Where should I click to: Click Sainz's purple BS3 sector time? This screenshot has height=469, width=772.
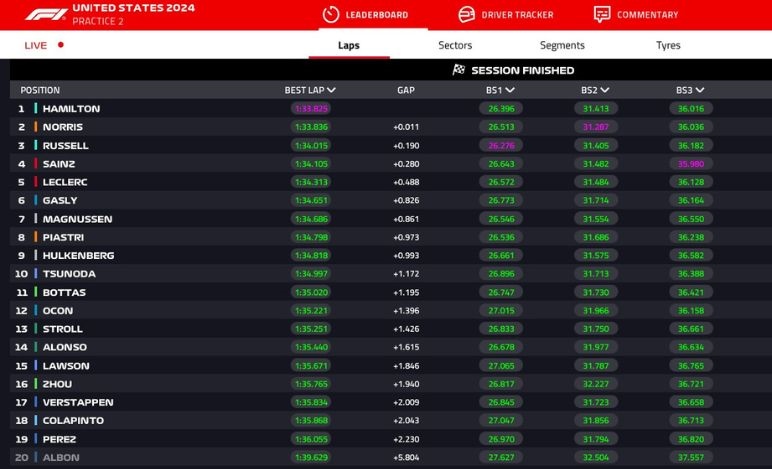[x=690, y=164]
